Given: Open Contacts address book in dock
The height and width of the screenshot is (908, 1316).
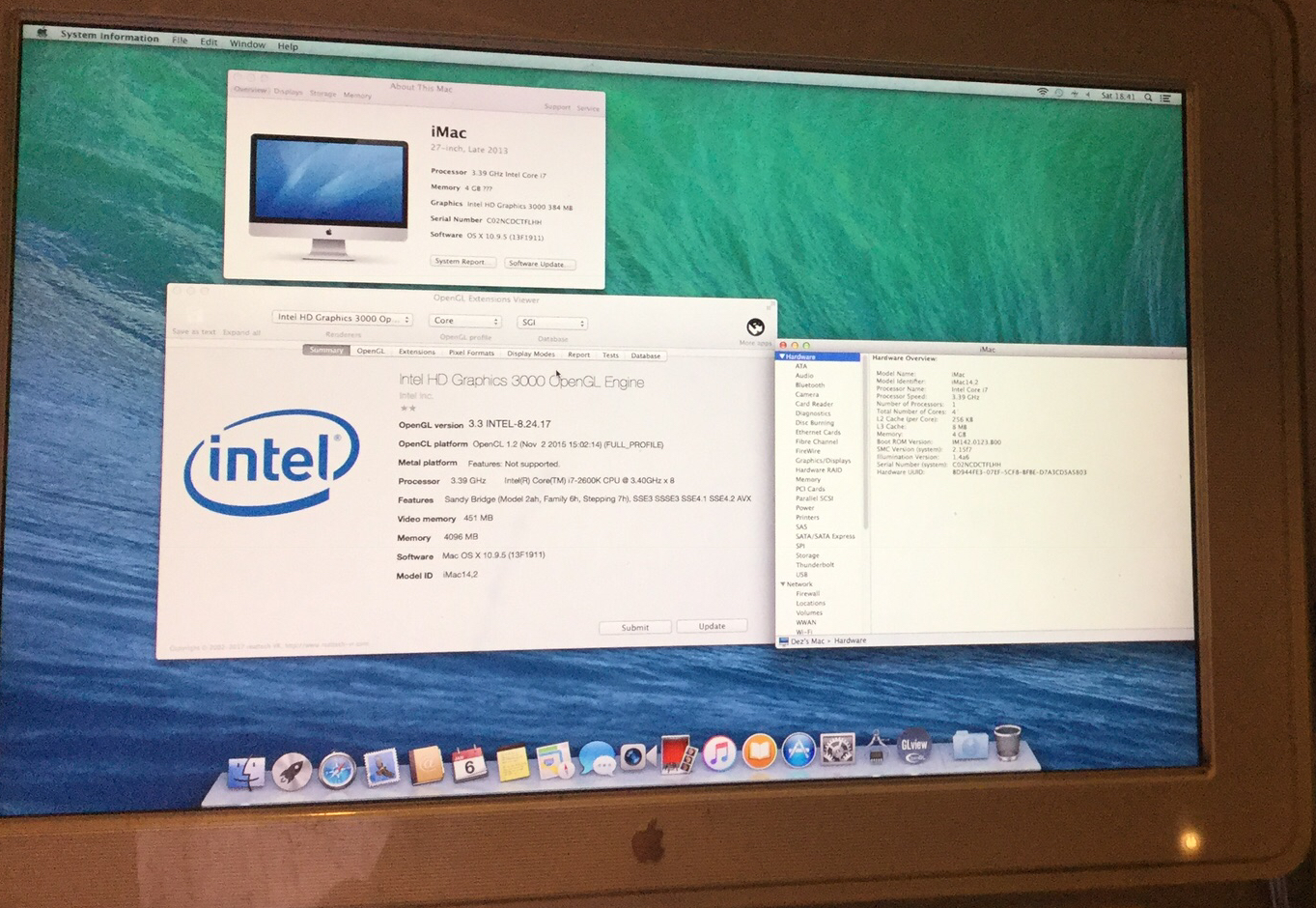Looking at the screenshot, I should [426, 765].
